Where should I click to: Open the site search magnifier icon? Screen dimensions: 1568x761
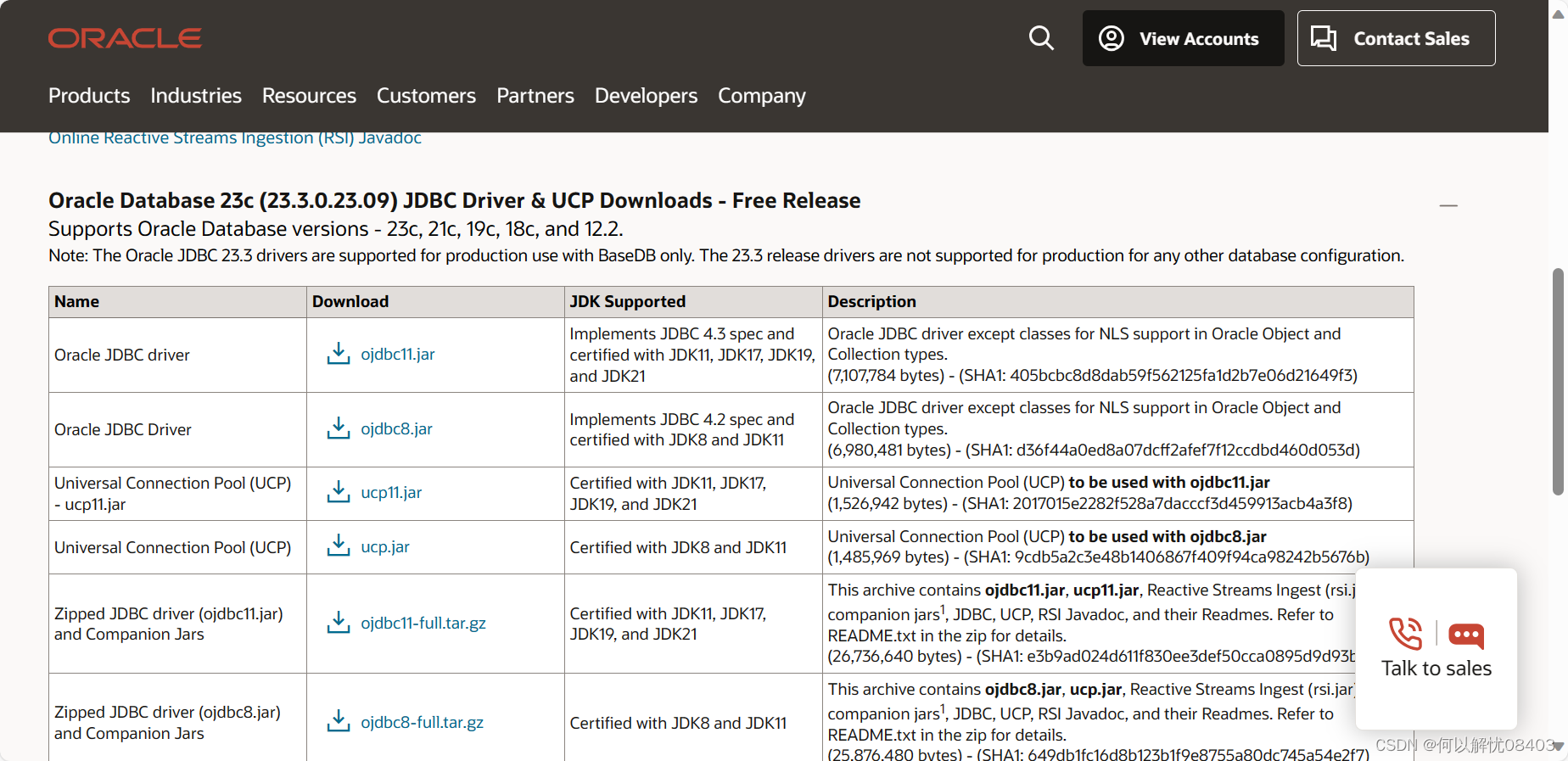(x=1041, y=38)
